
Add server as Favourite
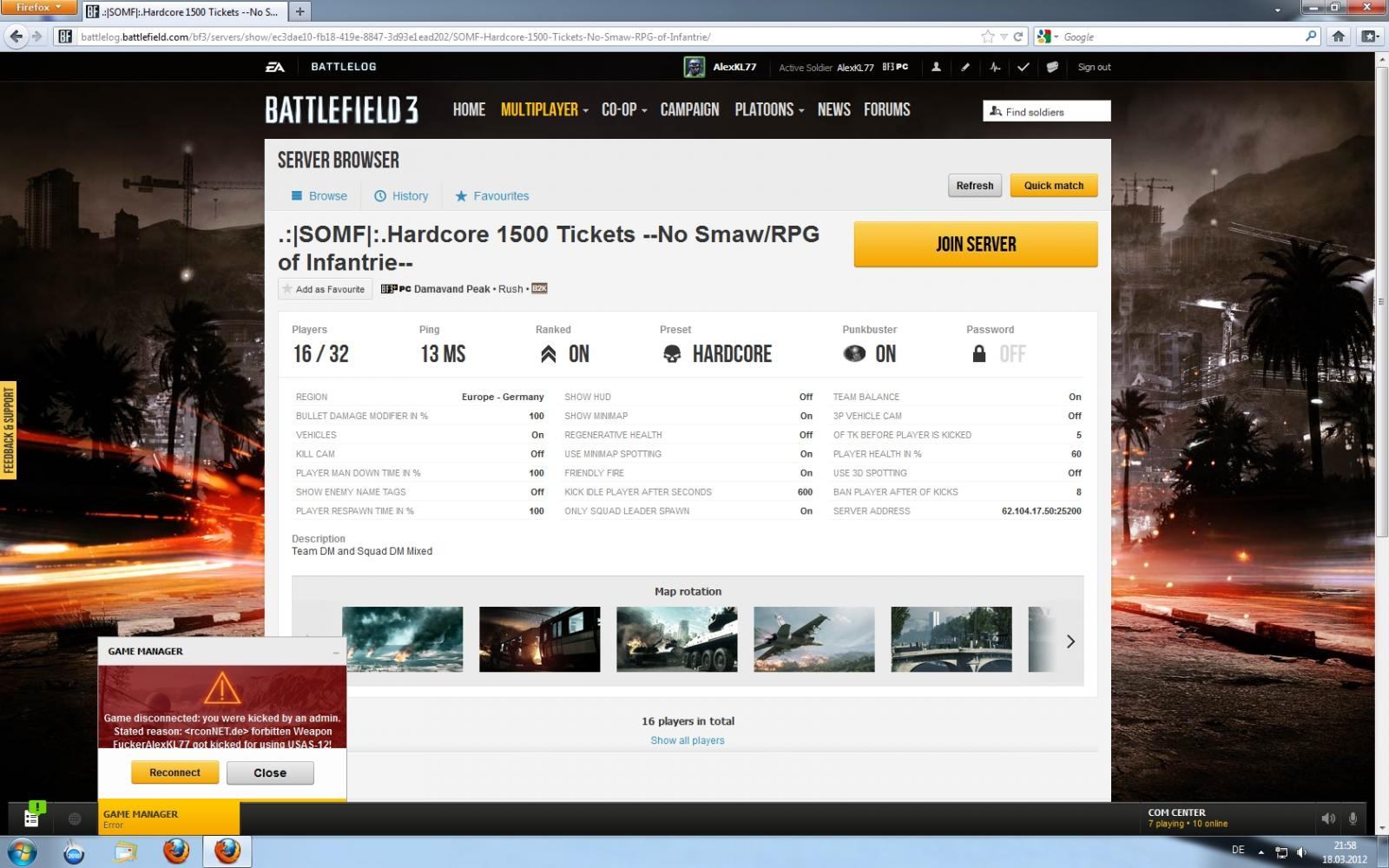(x=326, y=289)
